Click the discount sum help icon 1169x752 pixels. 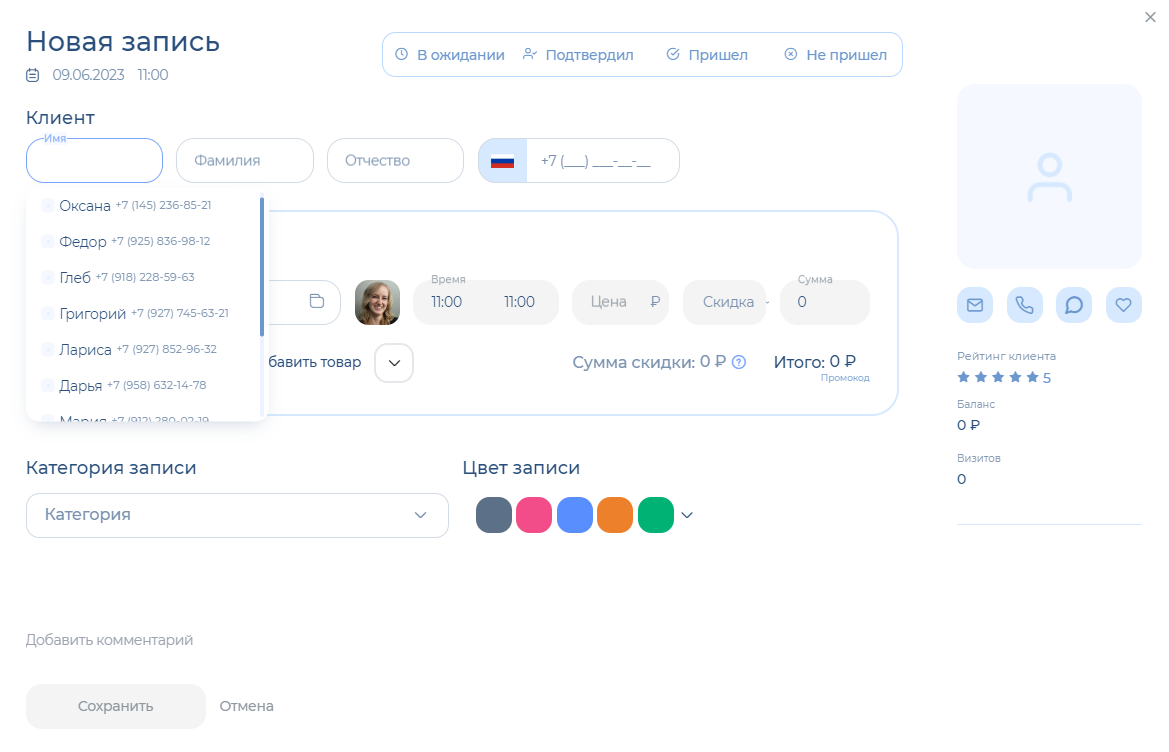coord(739,362)
